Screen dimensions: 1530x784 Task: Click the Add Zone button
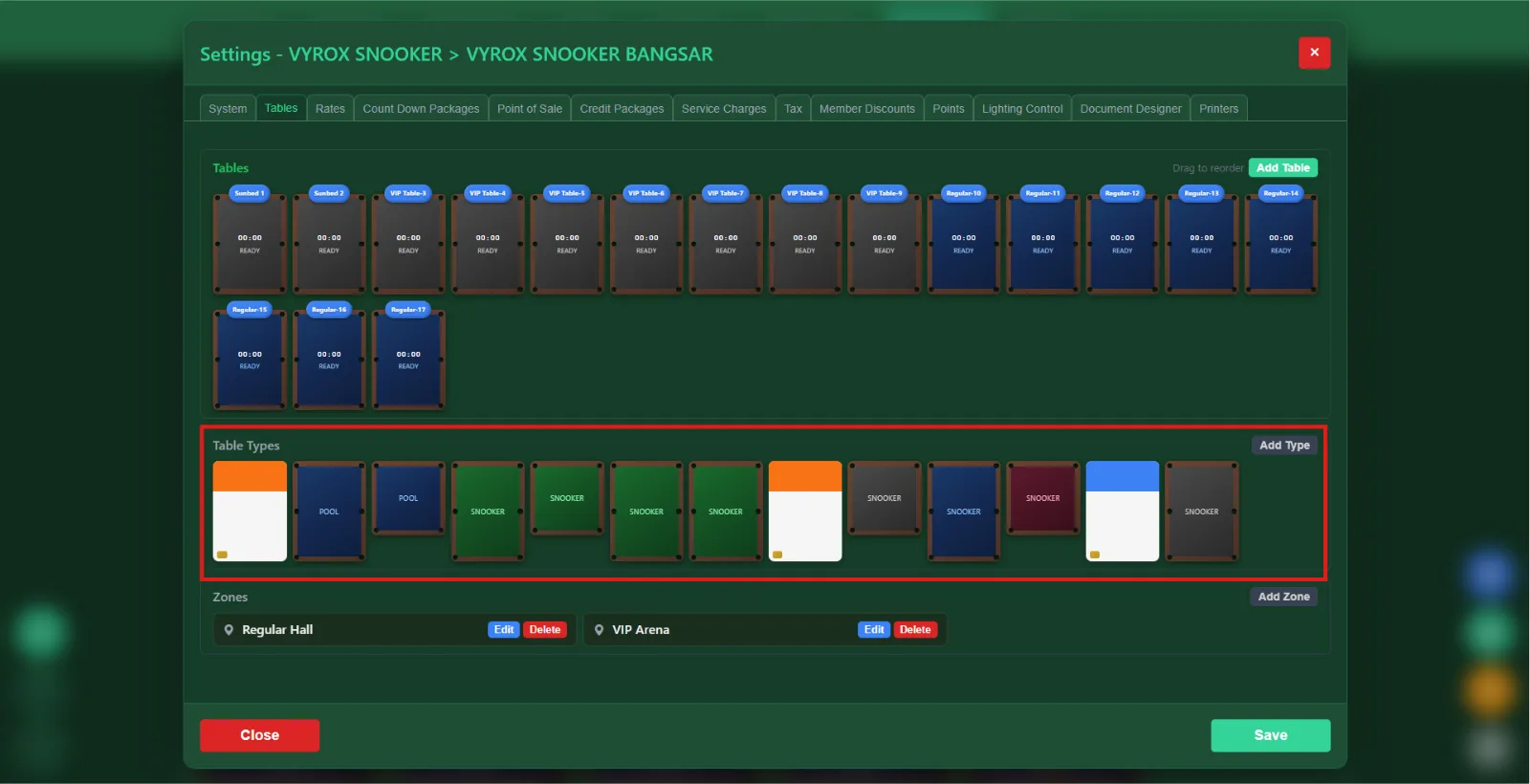point(1284,597)
